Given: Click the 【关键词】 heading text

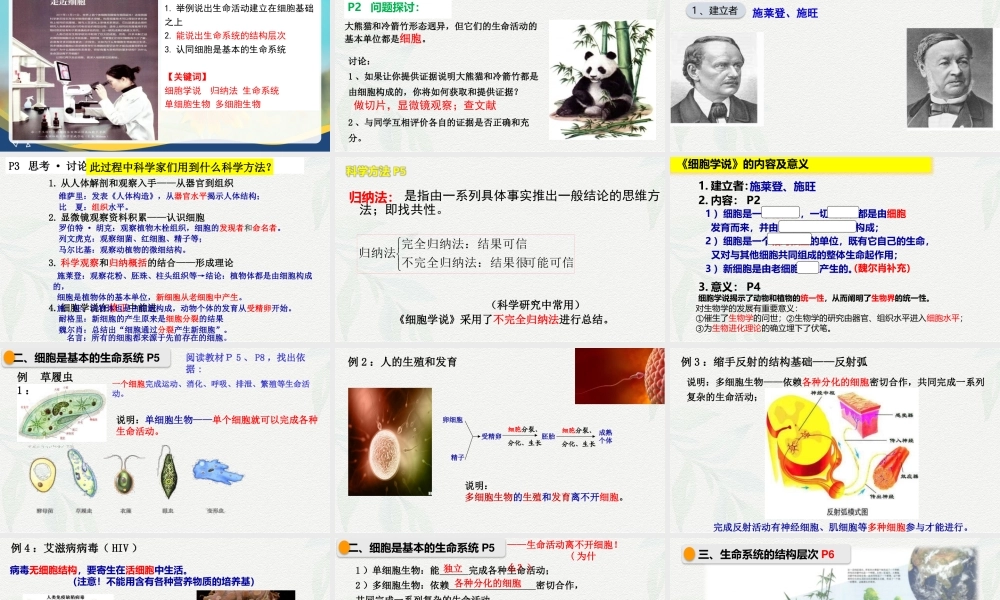Looking at the screenshot, I should (x=187, y=77).
